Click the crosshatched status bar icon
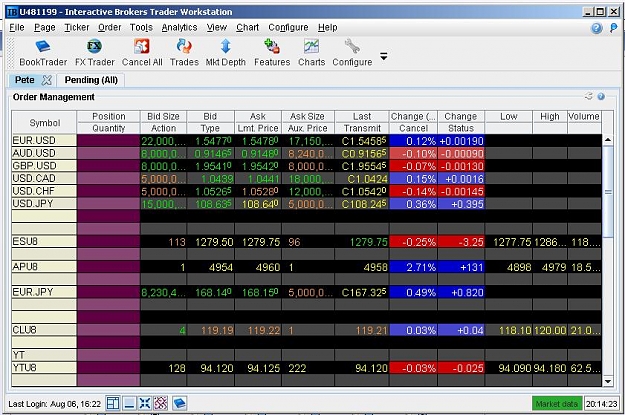 [161, 403]
